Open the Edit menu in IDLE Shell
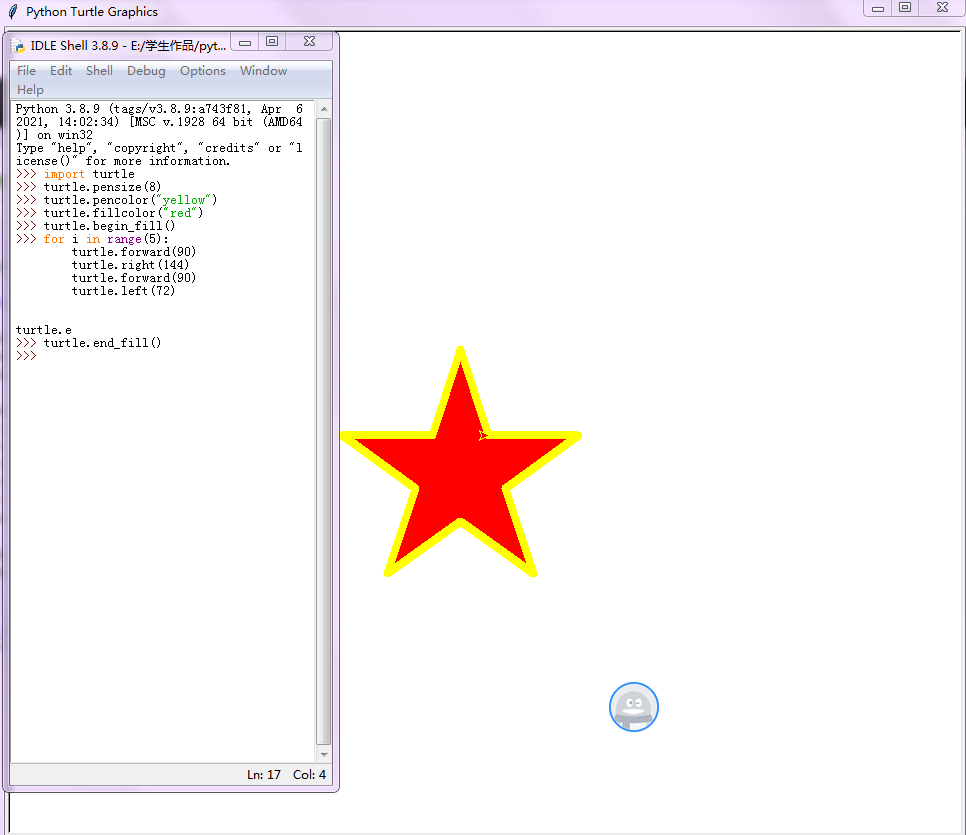The image size is (966, 835). 61,71
